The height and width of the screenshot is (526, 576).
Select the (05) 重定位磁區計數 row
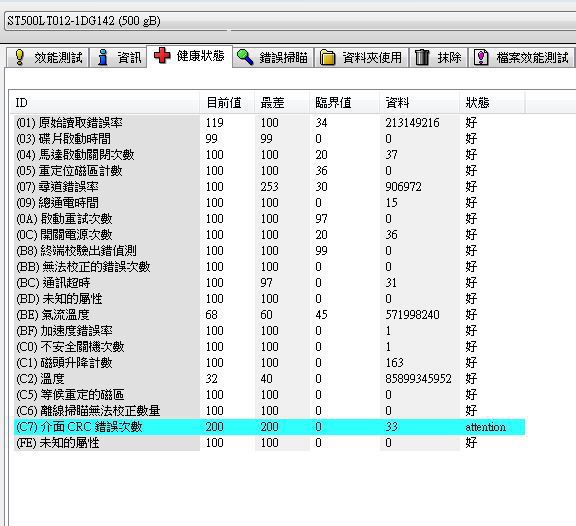pos(269,170)
